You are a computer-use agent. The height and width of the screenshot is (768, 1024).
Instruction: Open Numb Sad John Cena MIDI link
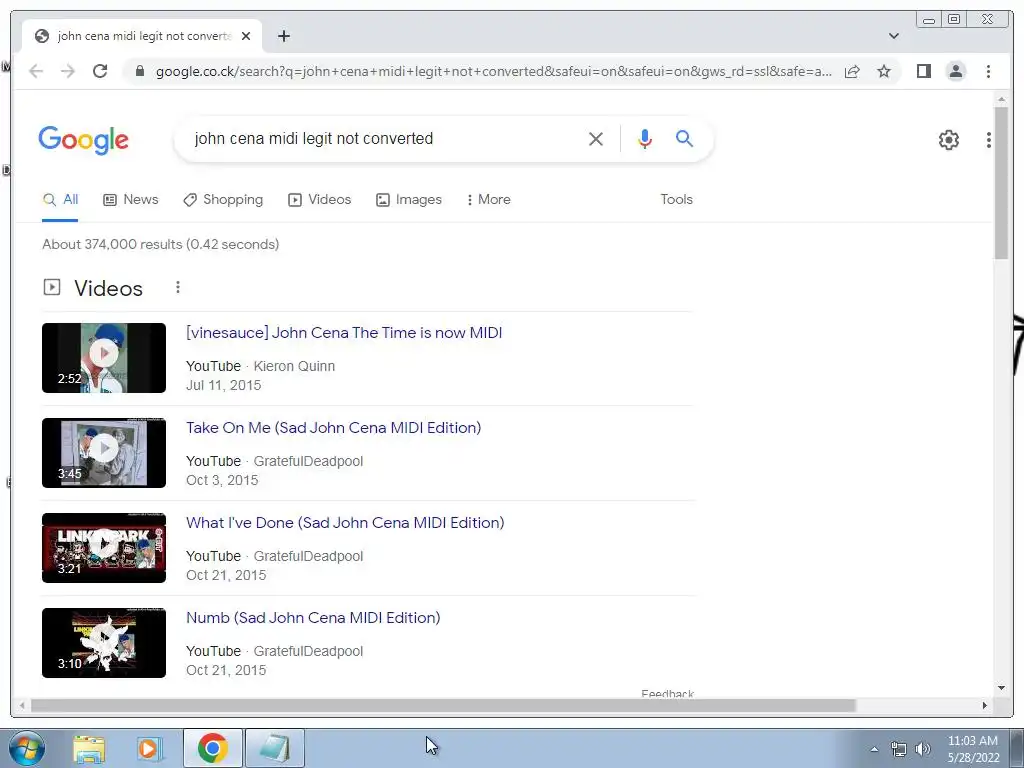click(x=313, y=618)
